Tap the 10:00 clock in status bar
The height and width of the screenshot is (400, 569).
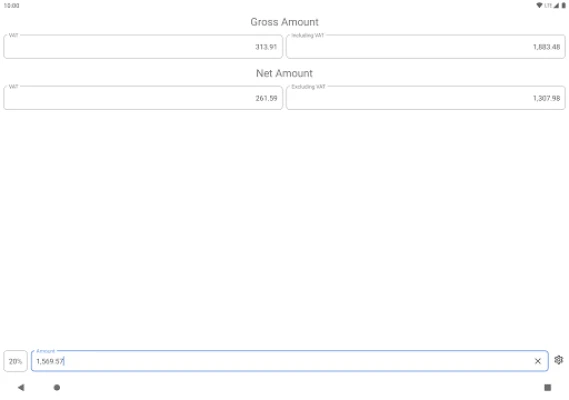(x=11, y=5)
